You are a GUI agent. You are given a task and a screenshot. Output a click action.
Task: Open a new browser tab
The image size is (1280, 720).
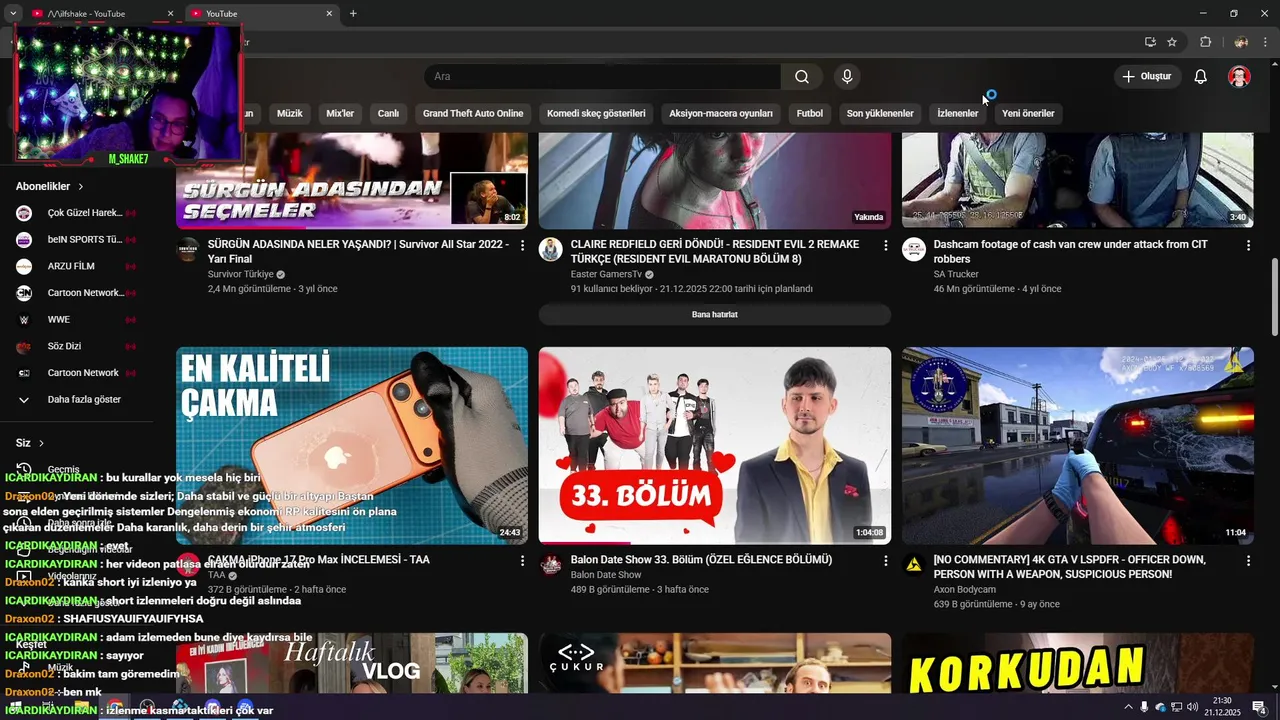(x=353, y=14)
